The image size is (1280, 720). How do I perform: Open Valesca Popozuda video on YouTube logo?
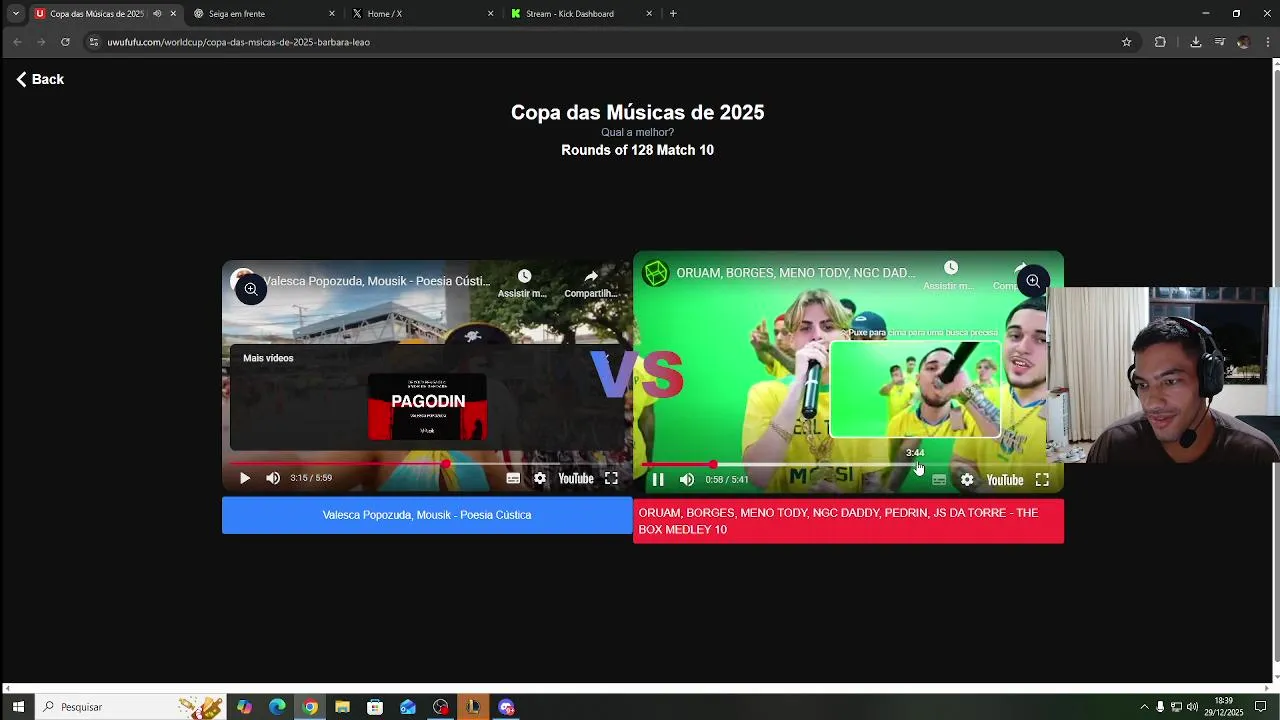tap(576, 478)
